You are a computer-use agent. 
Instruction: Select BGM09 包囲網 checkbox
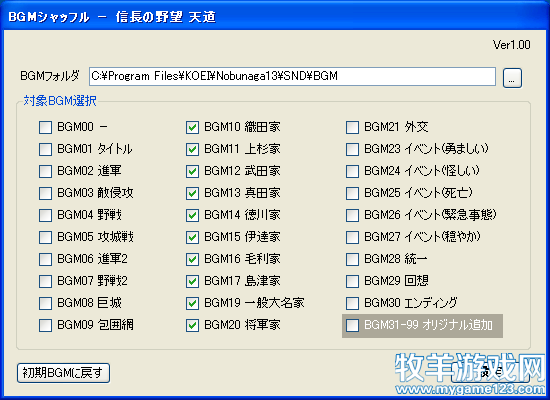45,325
